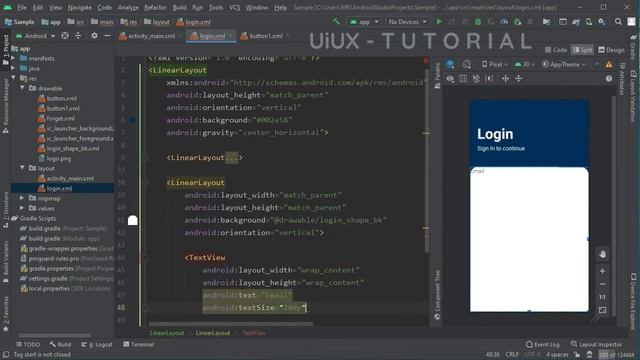Open the Palette side panel
Screen dimensions: 640x360
437,76
